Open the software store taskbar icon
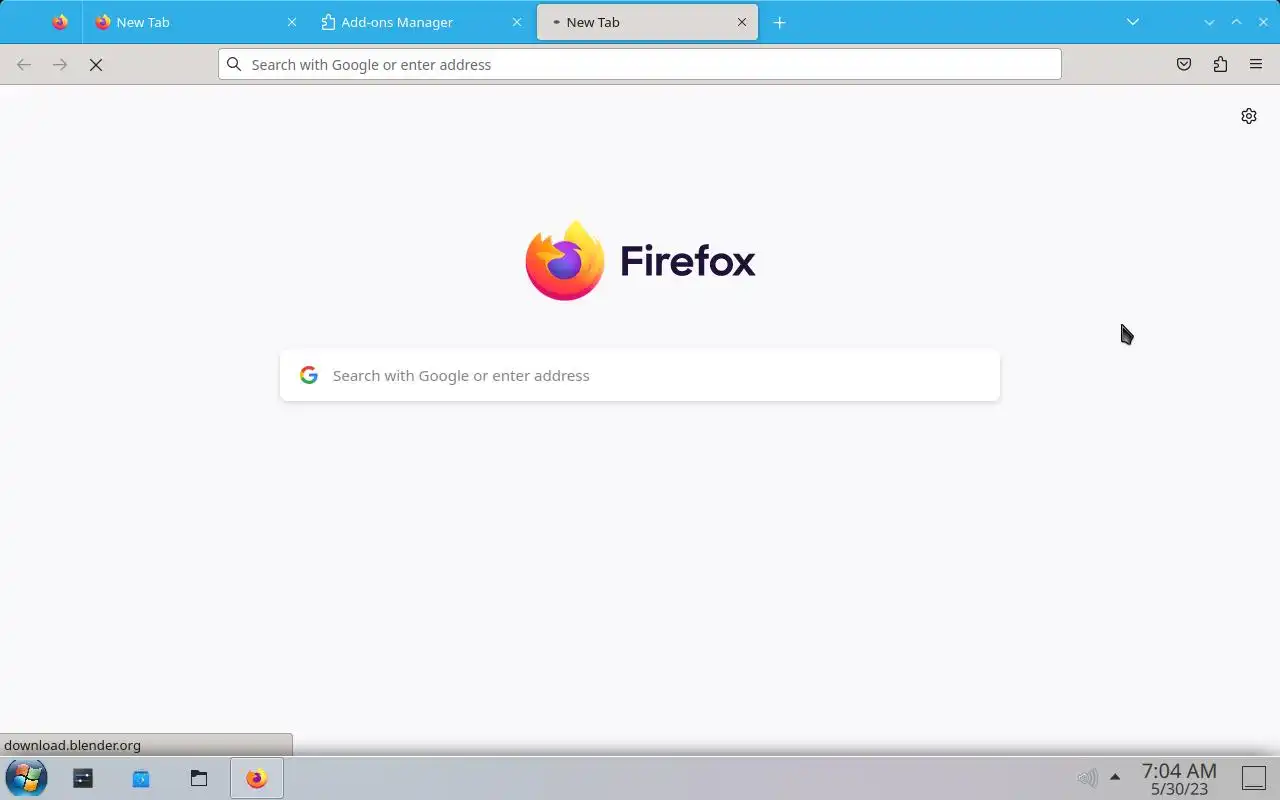1280x800 pixels. coord(141,778)
